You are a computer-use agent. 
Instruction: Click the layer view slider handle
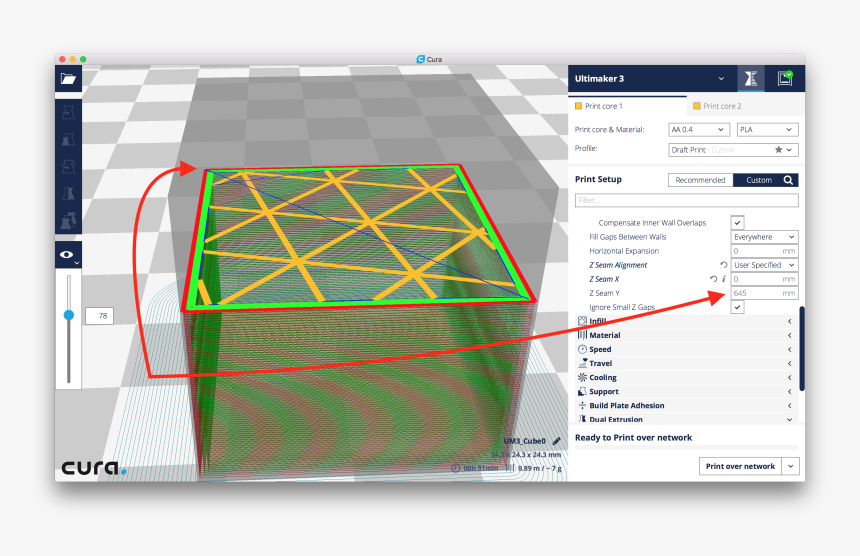(x=69, y=315)
